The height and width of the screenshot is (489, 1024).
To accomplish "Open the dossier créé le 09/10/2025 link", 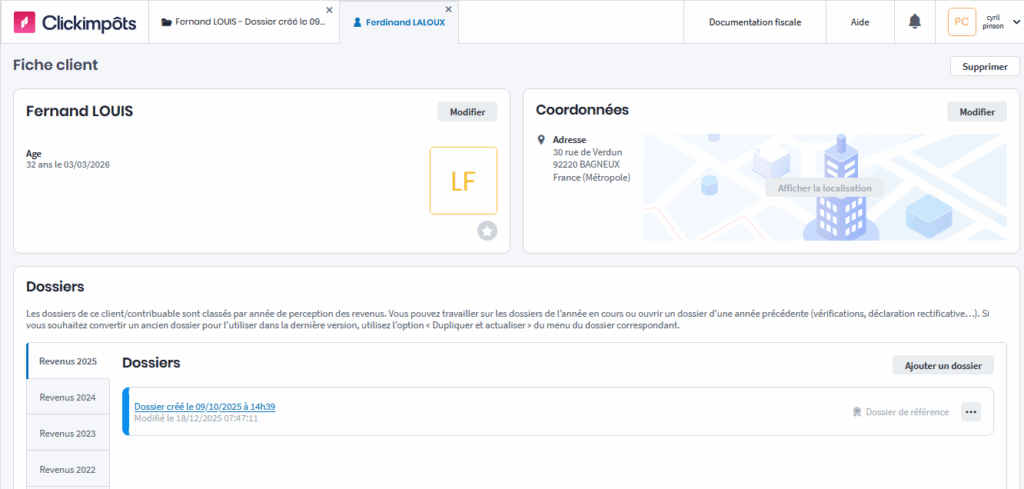I will coord(205,407).
